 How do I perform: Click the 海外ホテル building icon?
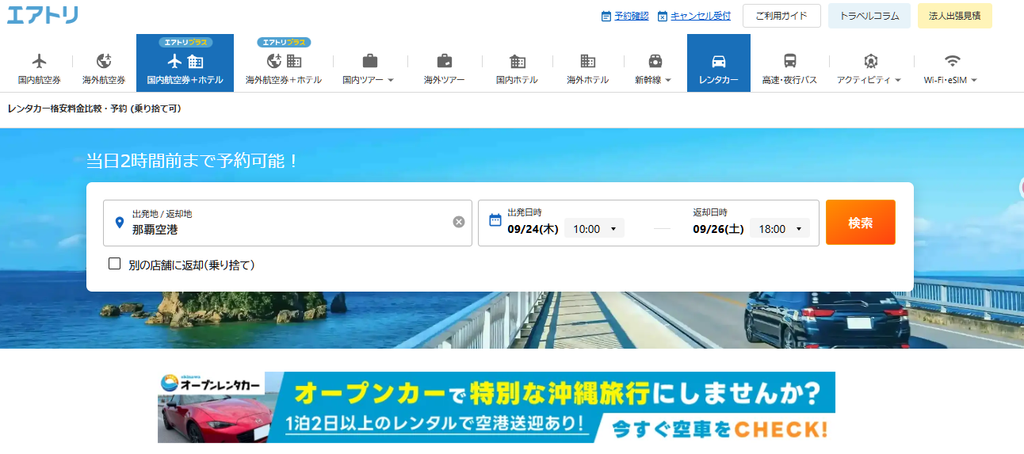588,61
